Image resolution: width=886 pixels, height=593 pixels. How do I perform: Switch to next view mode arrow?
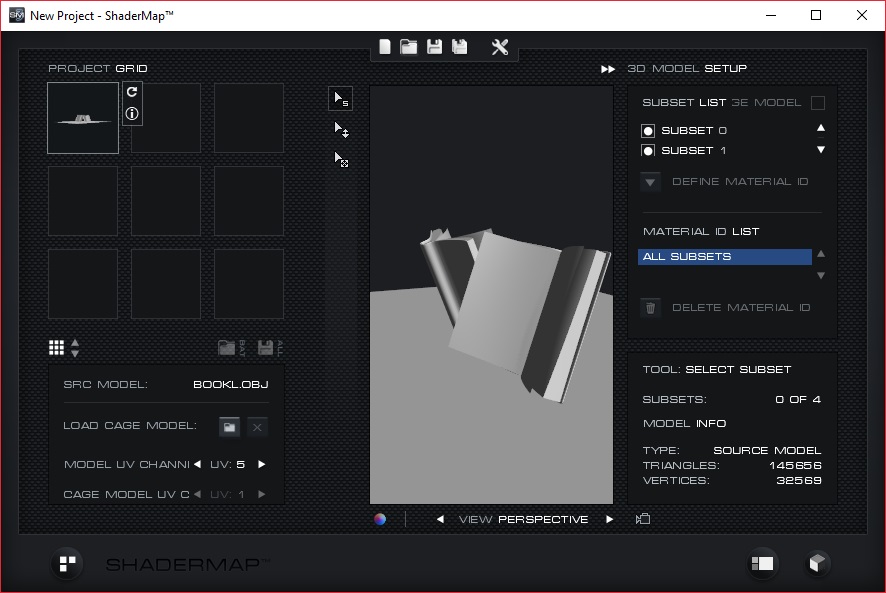(609, 519)
